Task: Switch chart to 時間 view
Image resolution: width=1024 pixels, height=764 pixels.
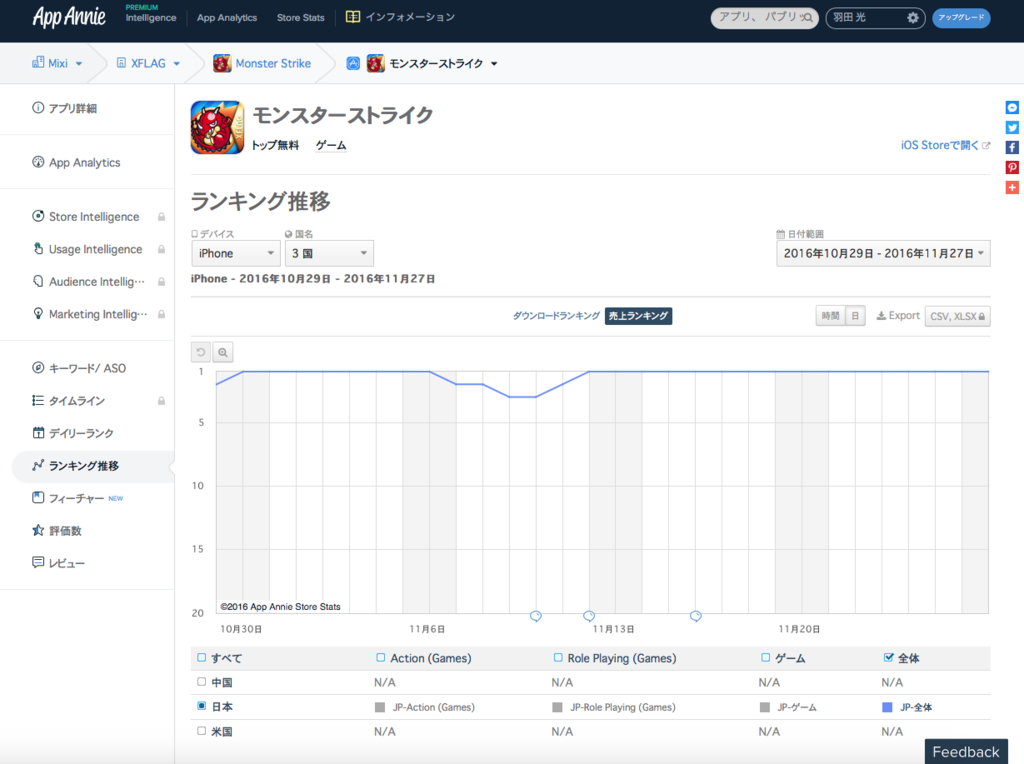Action: pyautogui.click(x=830, y=316)
